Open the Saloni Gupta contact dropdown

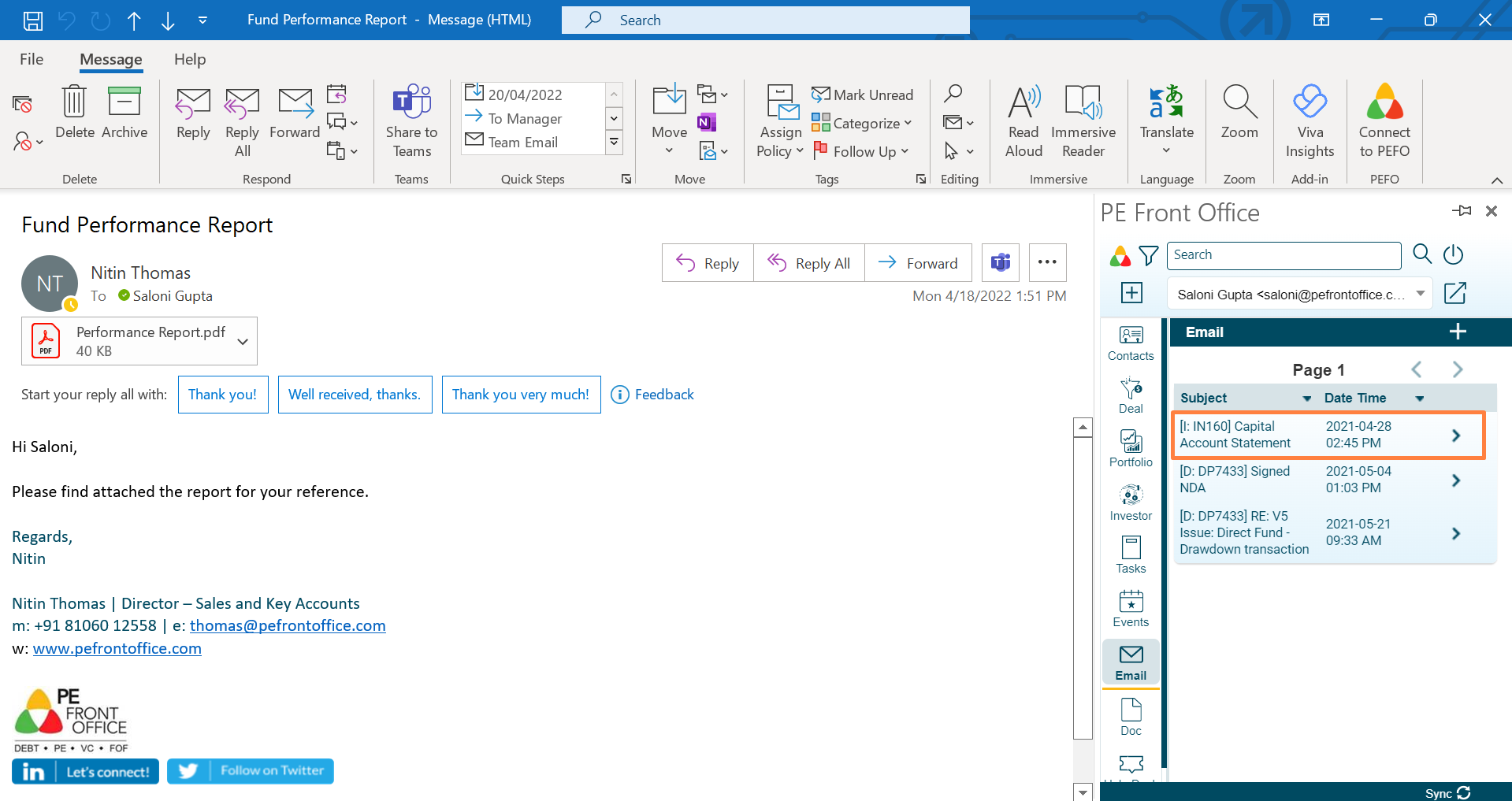click(1420, 294)
